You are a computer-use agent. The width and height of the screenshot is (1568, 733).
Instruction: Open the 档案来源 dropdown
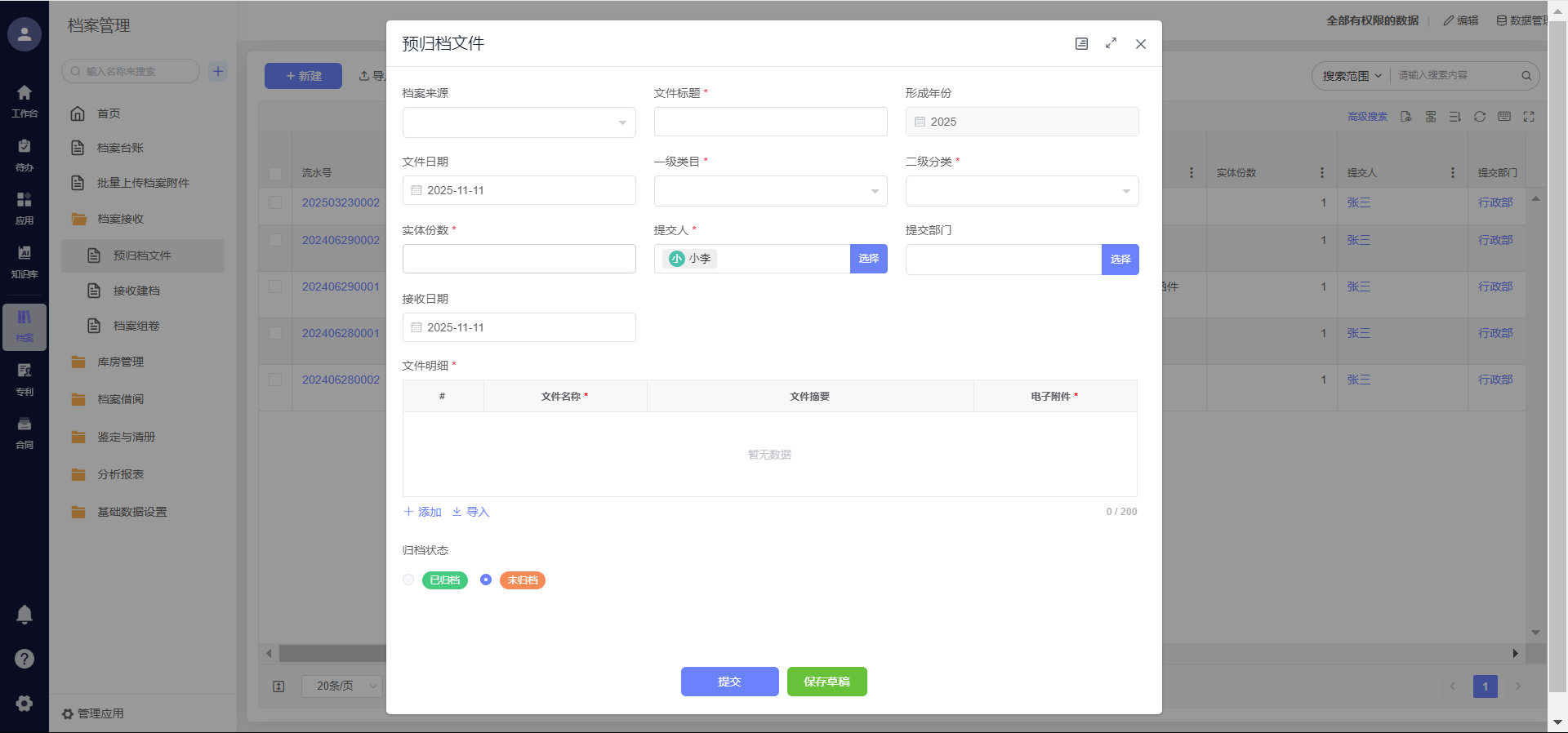519,122
